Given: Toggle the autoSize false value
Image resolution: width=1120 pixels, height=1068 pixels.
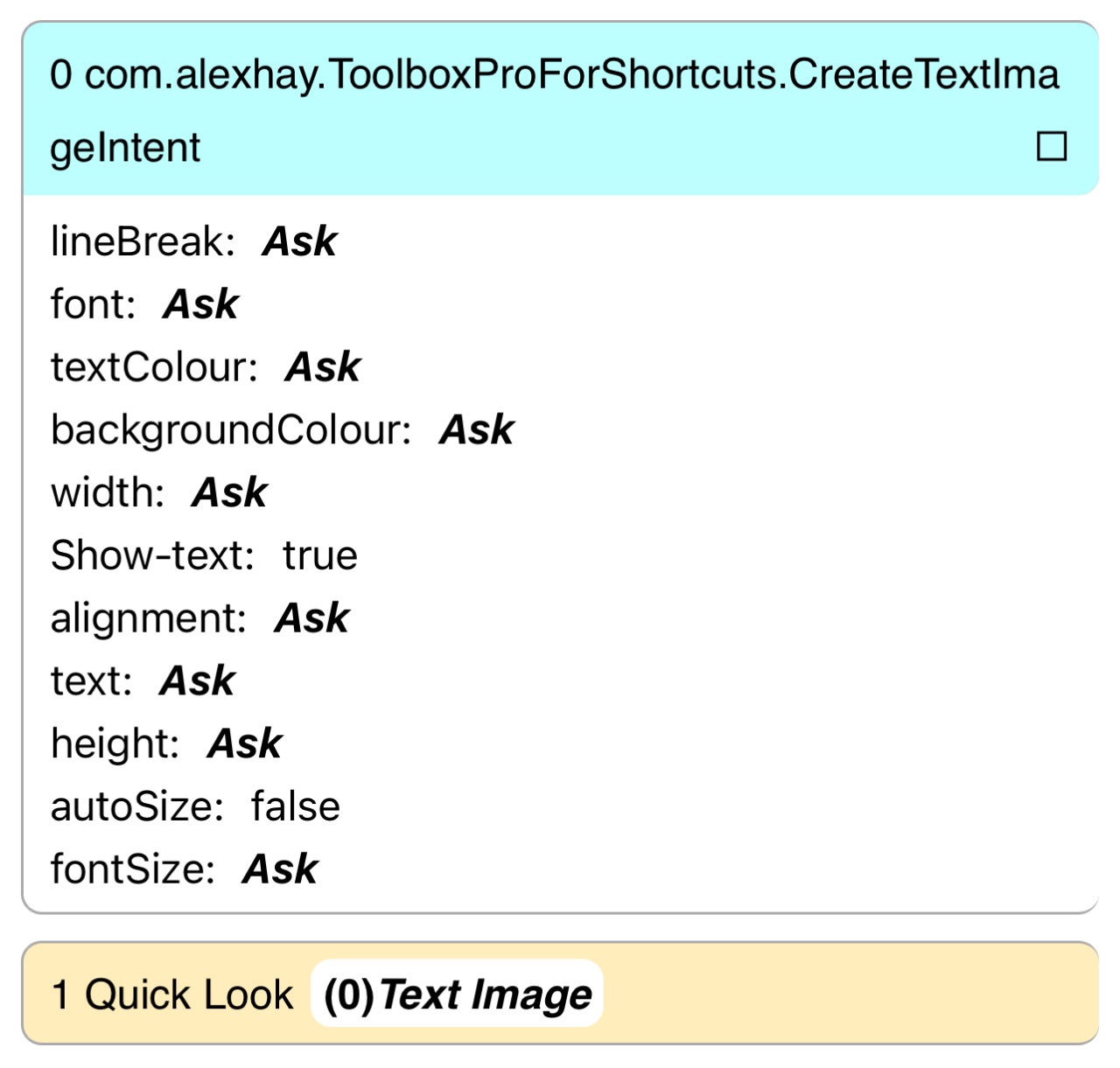Looking at the screenshot, I should tap(295, 806).
